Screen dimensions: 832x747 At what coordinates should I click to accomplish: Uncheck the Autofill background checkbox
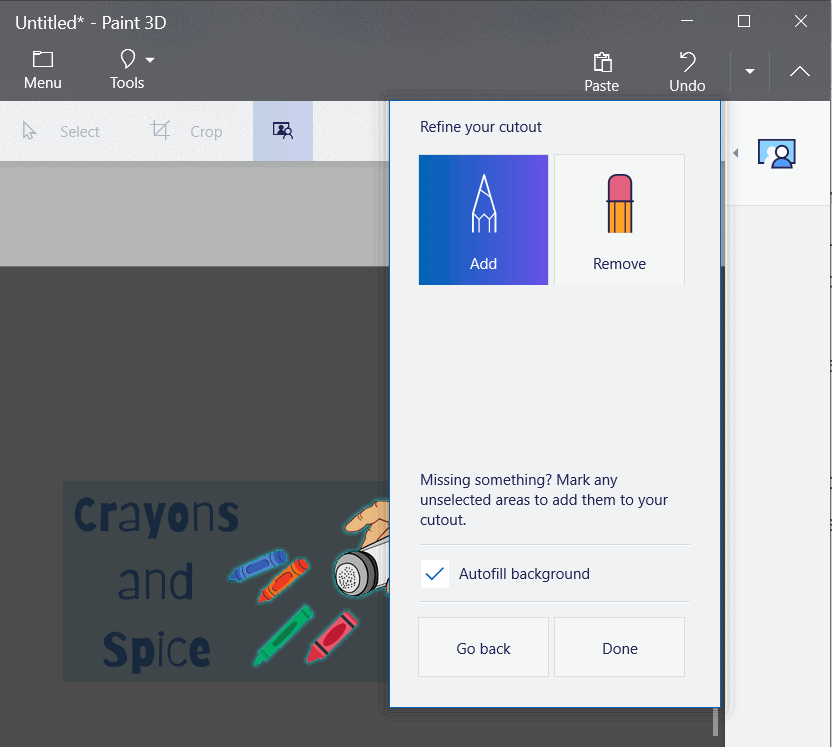435,574
